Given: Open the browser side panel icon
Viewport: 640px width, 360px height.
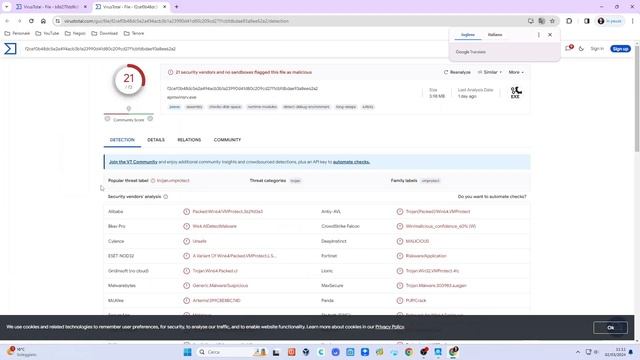Looking at the screenshot, I should coord(587,21).
